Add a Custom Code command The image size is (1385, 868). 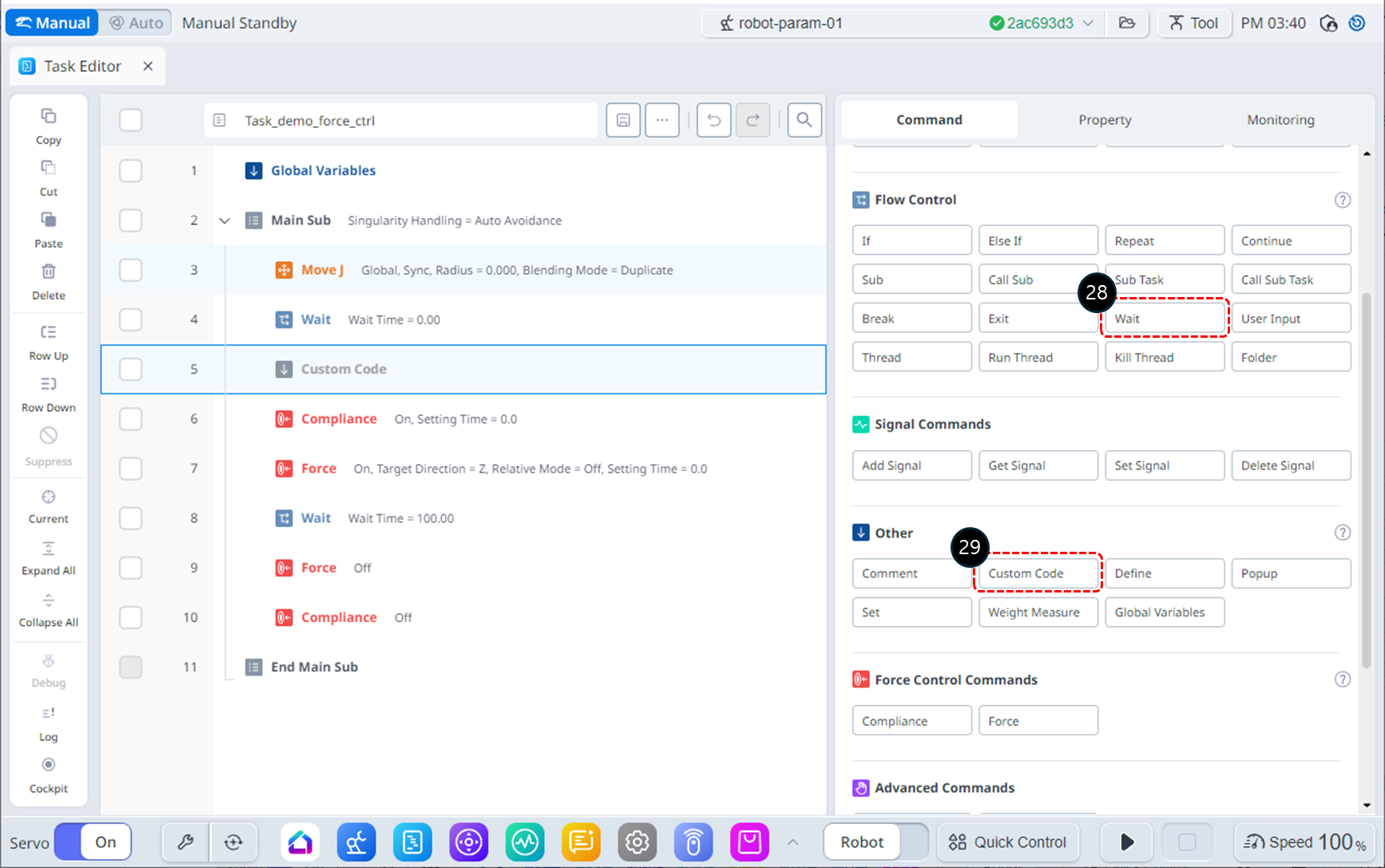pos(1038,573)
